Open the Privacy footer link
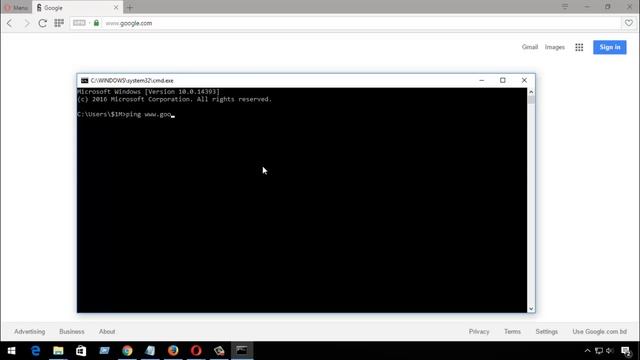The width and height of the screenshot is (640, 360). (479, 331)
